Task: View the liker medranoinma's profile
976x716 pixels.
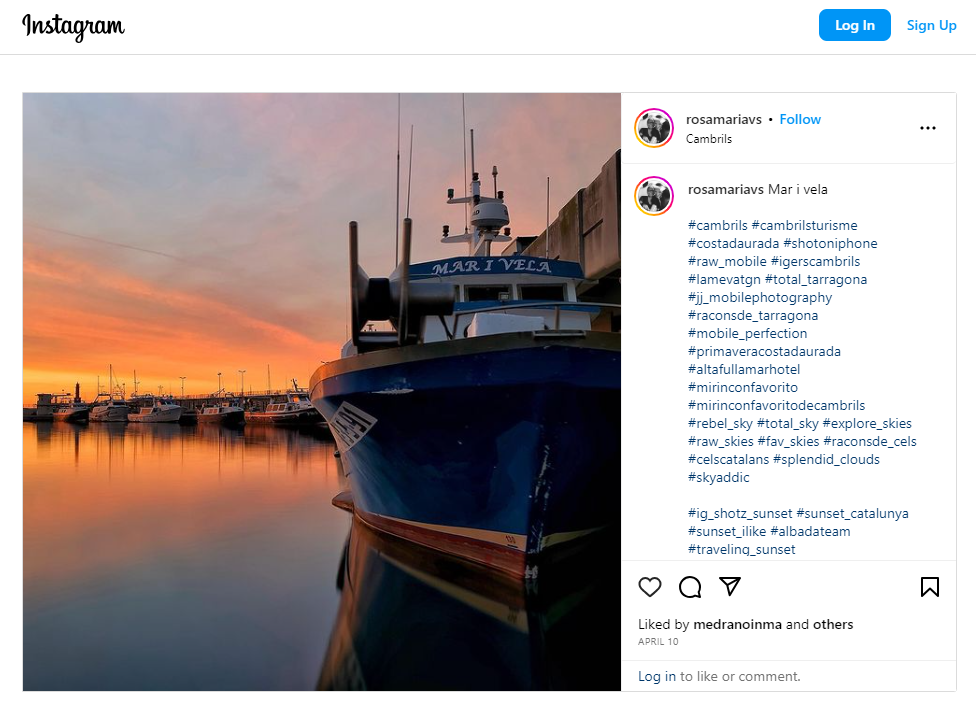Action: [x=737, y=625]
